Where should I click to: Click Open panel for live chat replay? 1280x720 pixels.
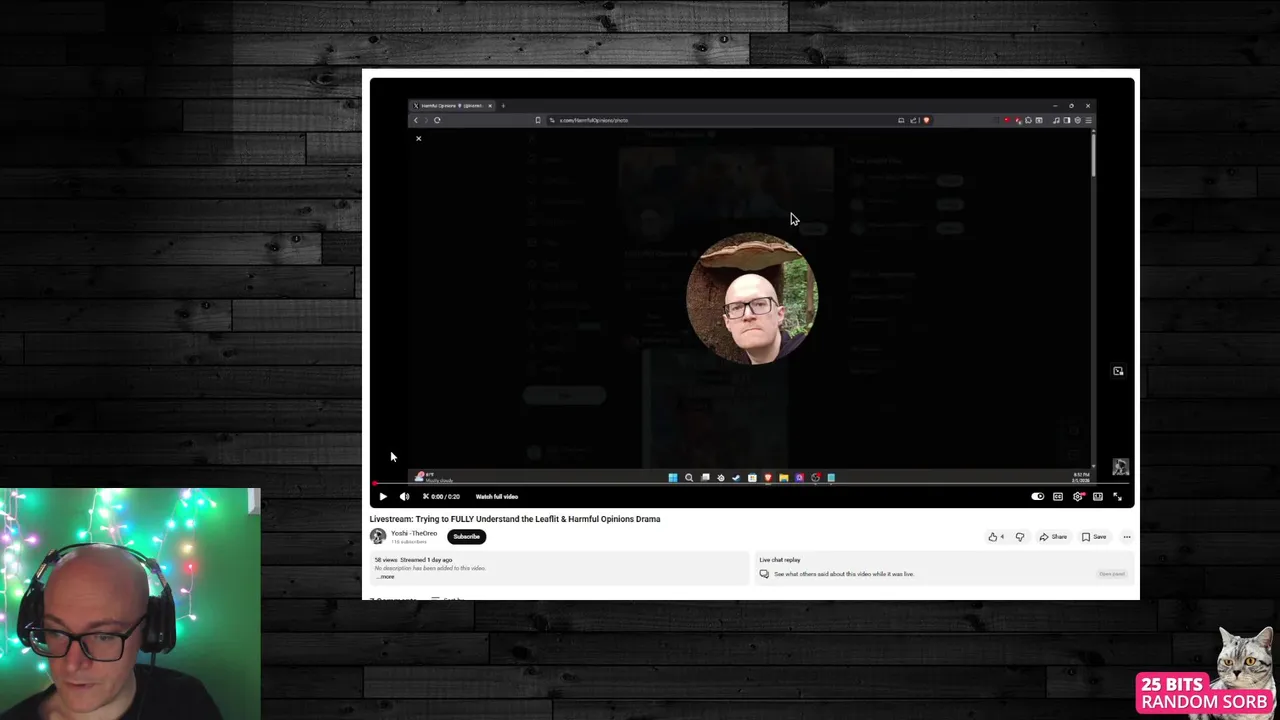[1112, 574]
